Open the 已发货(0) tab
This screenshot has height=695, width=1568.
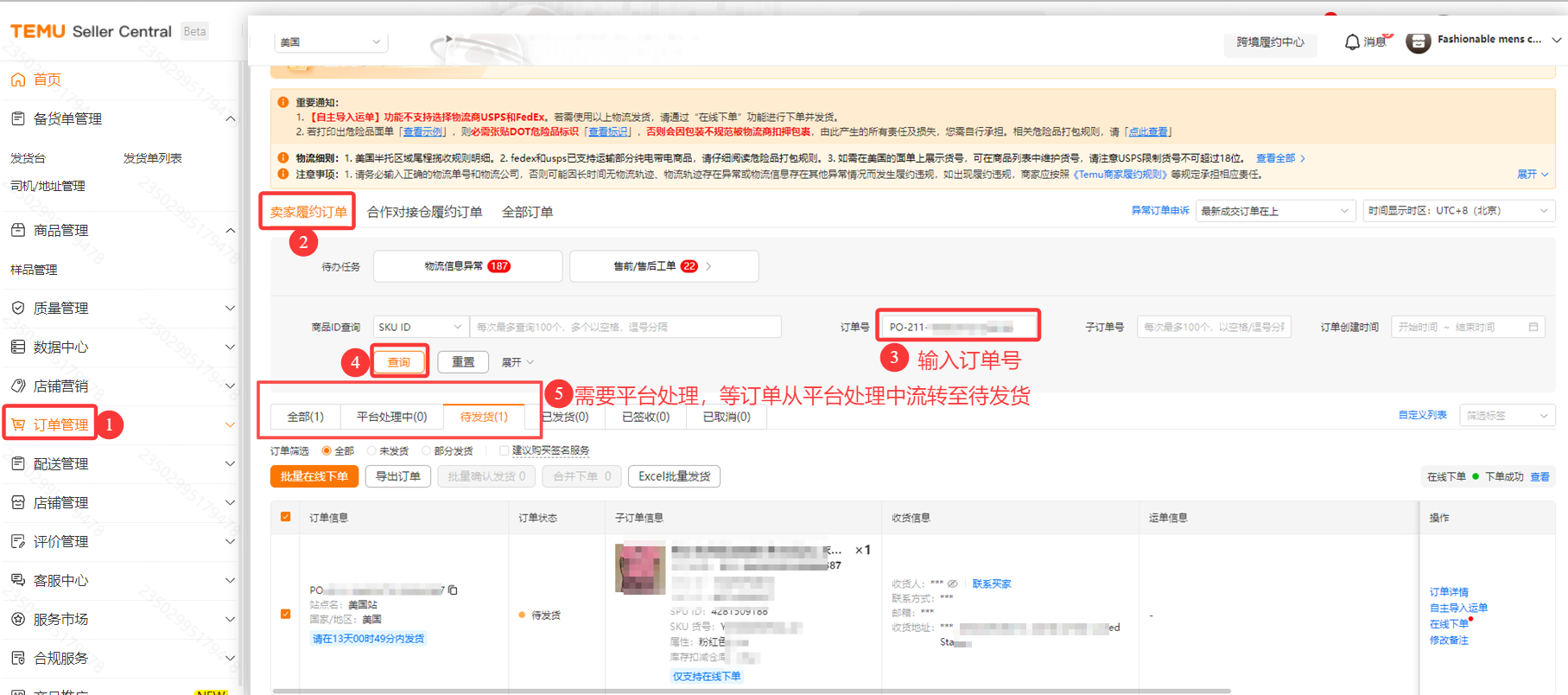click(566, 417)
